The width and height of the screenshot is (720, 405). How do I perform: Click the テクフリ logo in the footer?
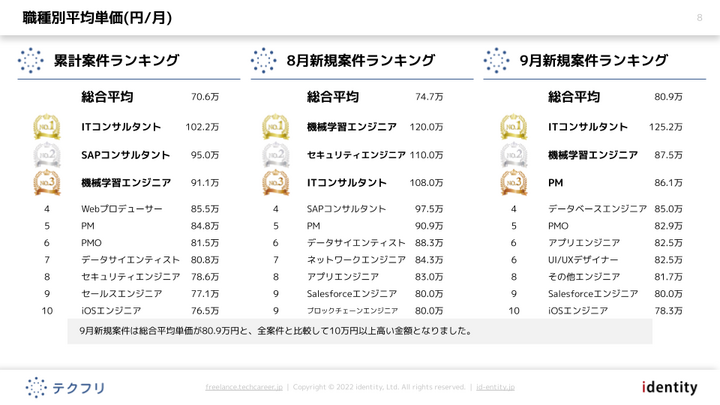(x=65, y=387)
